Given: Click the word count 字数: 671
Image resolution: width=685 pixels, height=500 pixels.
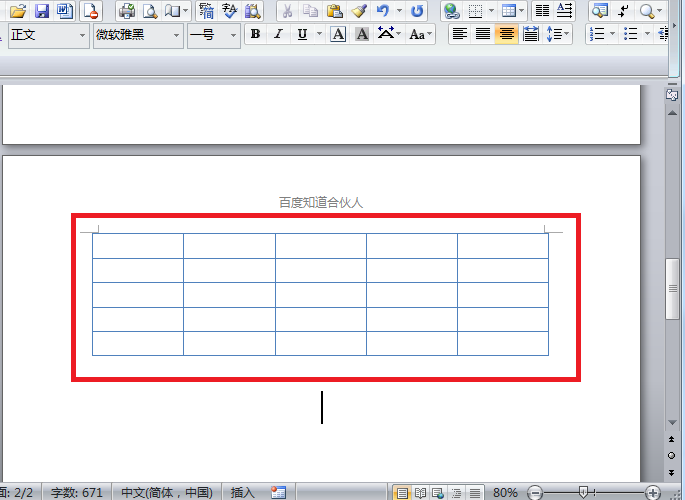Looking at the screenshot, I should 76,493.
